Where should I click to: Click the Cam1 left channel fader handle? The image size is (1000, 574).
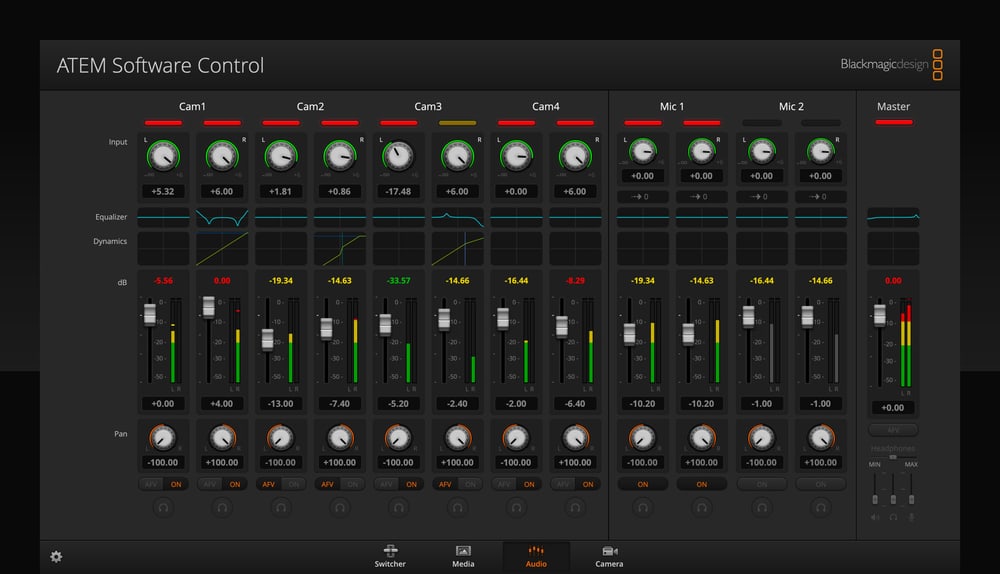(x=150, y=314)
